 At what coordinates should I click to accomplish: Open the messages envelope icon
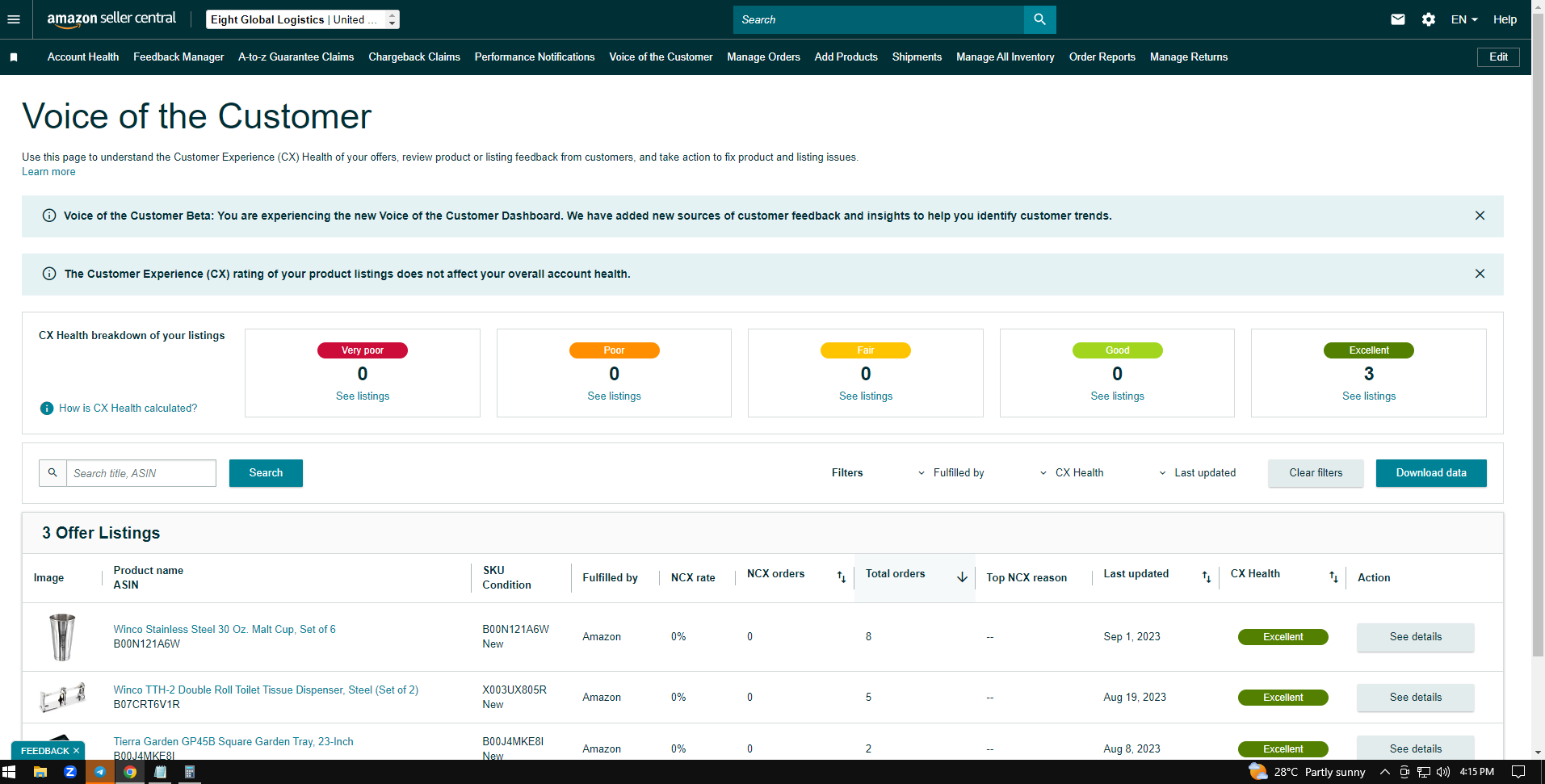(x=1398, y=19)
